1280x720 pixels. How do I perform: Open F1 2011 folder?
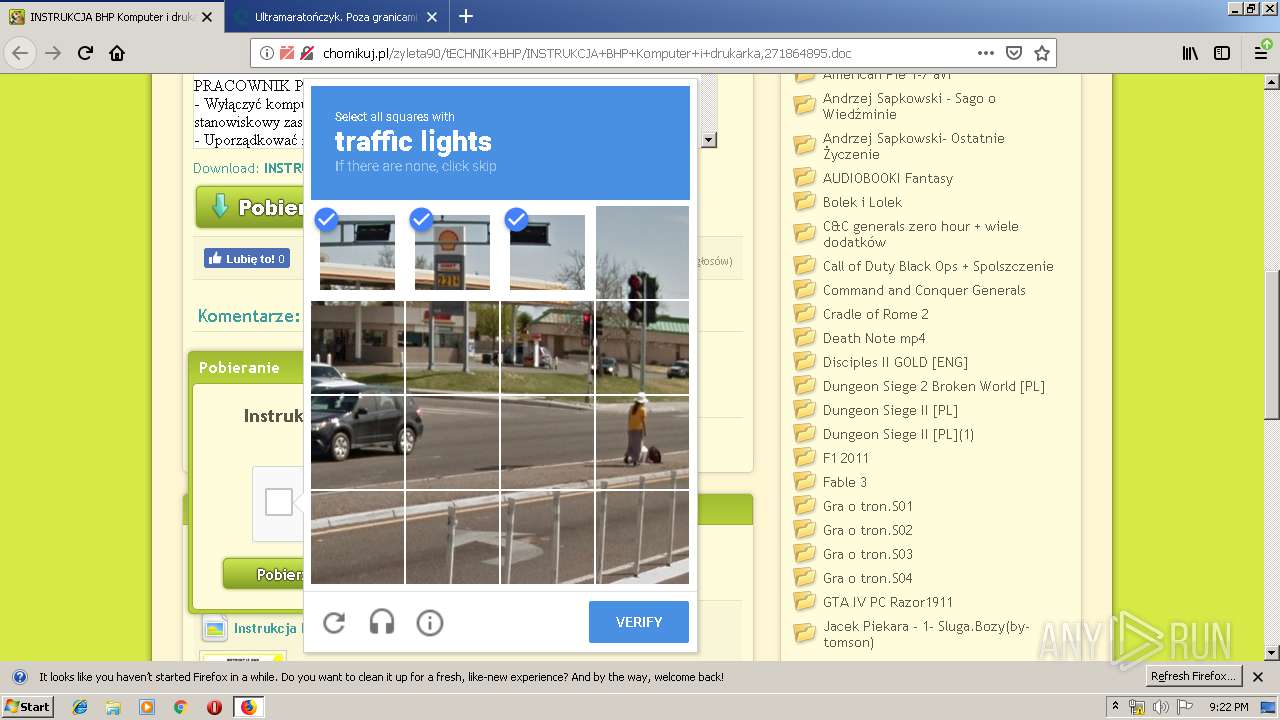846,458
